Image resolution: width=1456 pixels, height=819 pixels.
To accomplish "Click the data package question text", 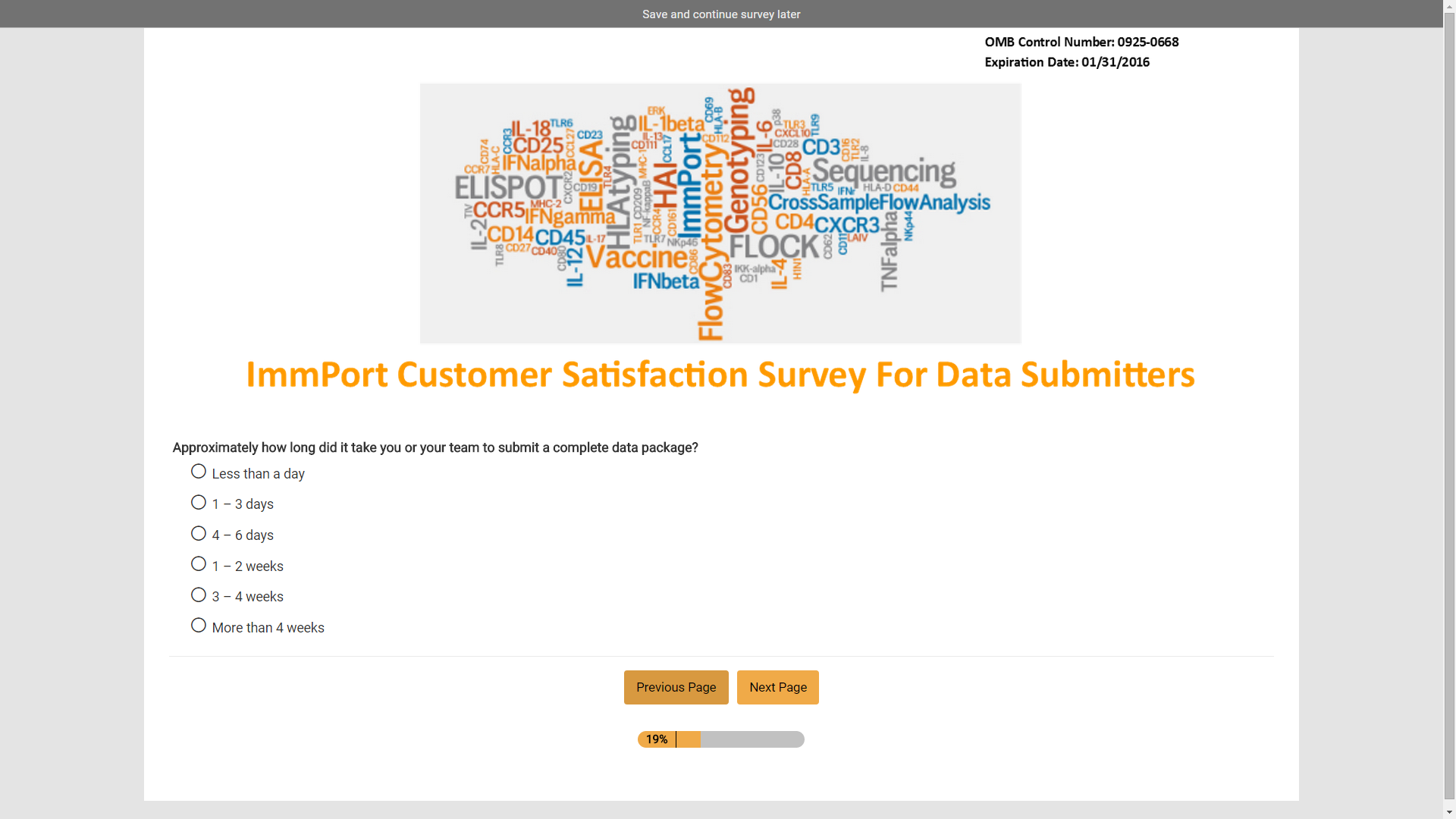I will [435, 447].
